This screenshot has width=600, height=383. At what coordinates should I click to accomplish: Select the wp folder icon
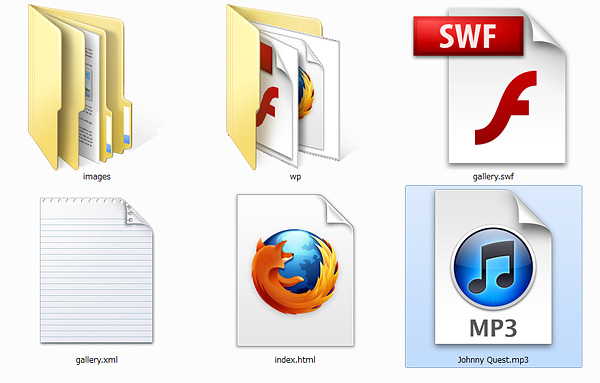(x=283, y=87)
